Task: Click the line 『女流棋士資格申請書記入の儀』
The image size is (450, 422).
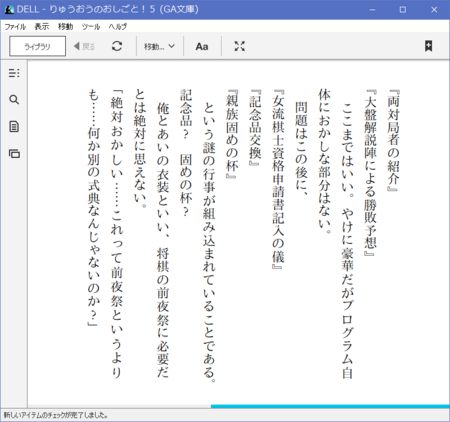Action: (x=278, y=179)
